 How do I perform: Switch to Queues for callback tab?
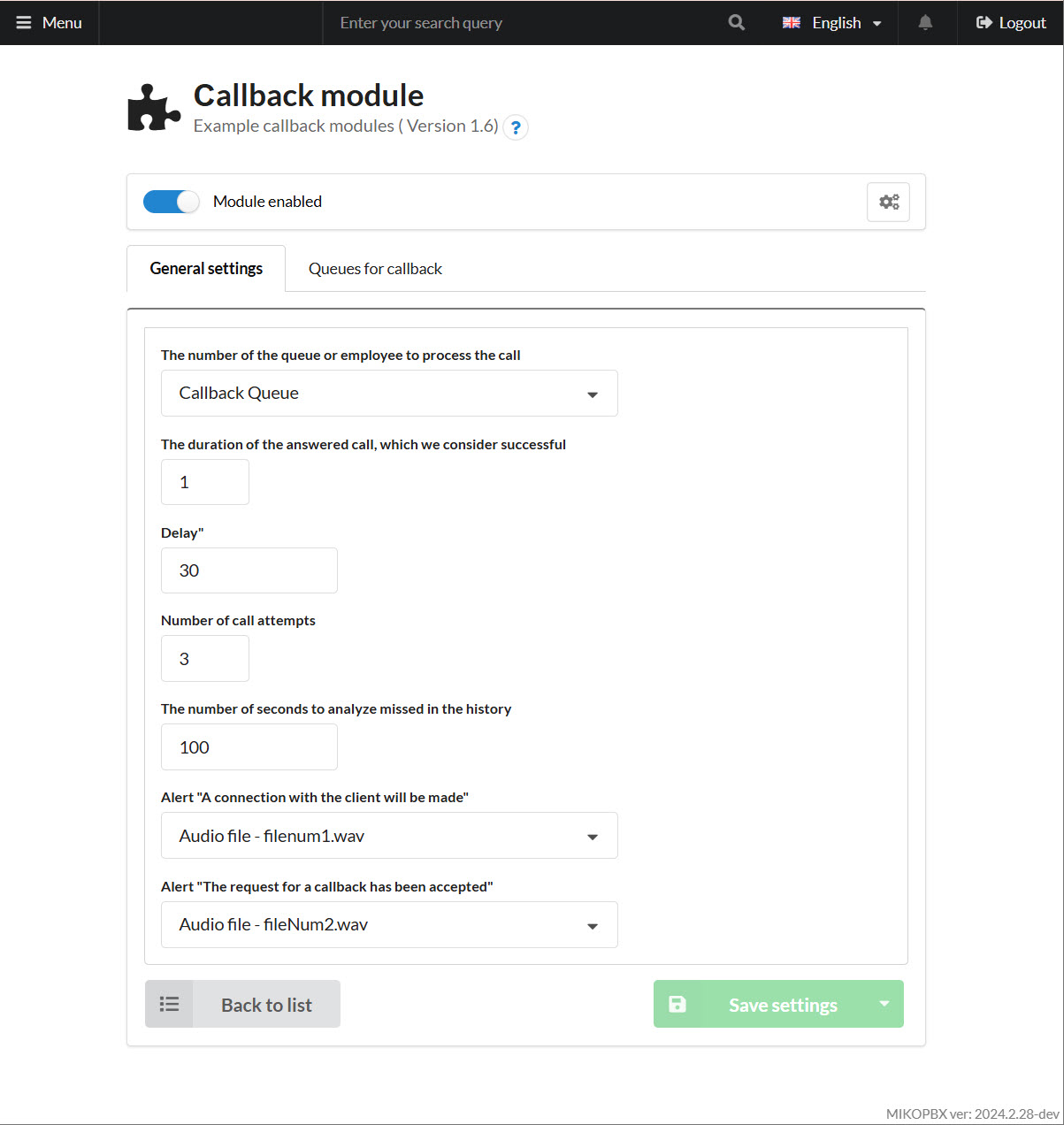pyautogui.click(x=375, y=269)
